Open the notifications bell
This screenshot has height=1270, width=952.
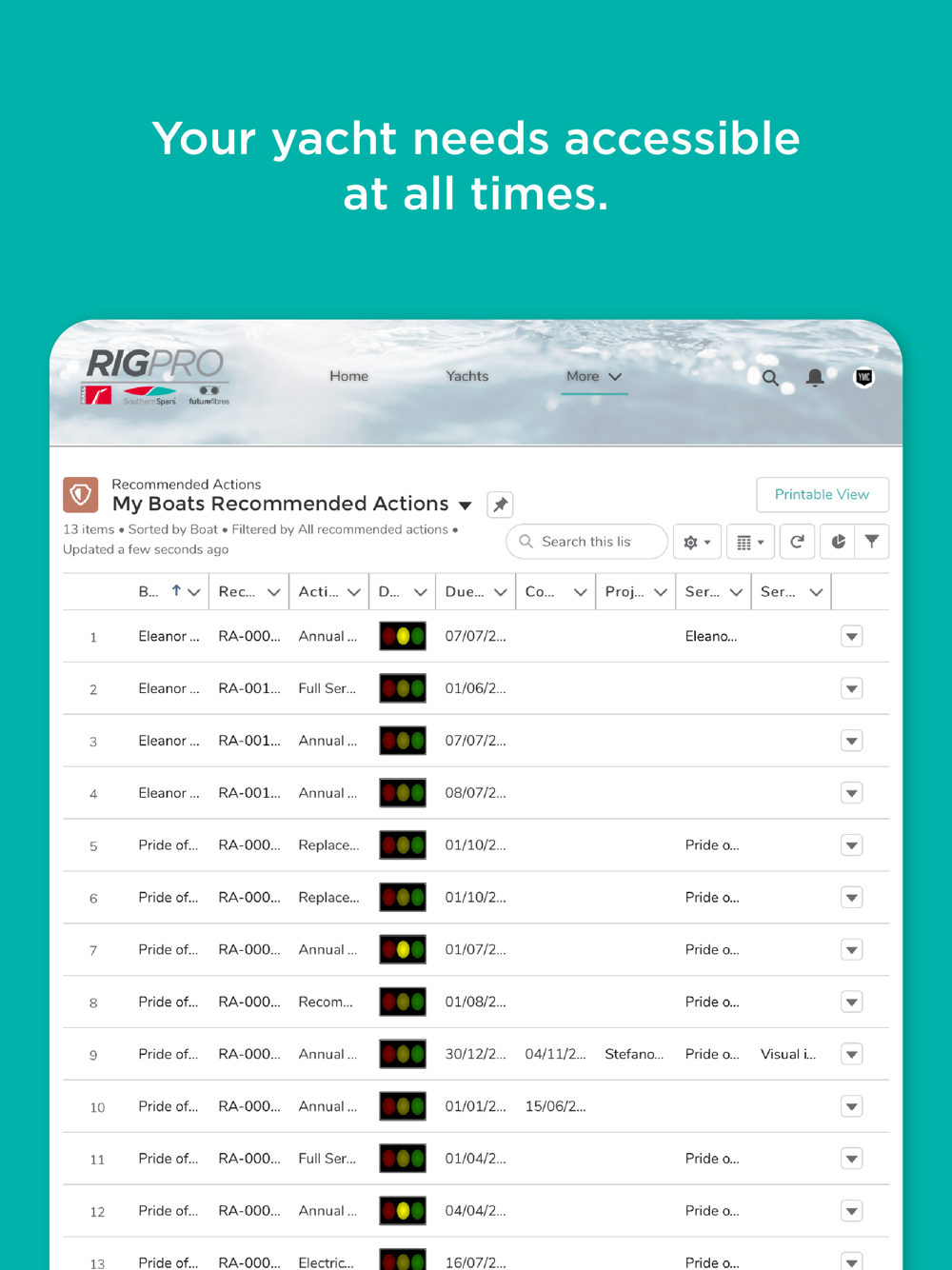coord(815,378)
